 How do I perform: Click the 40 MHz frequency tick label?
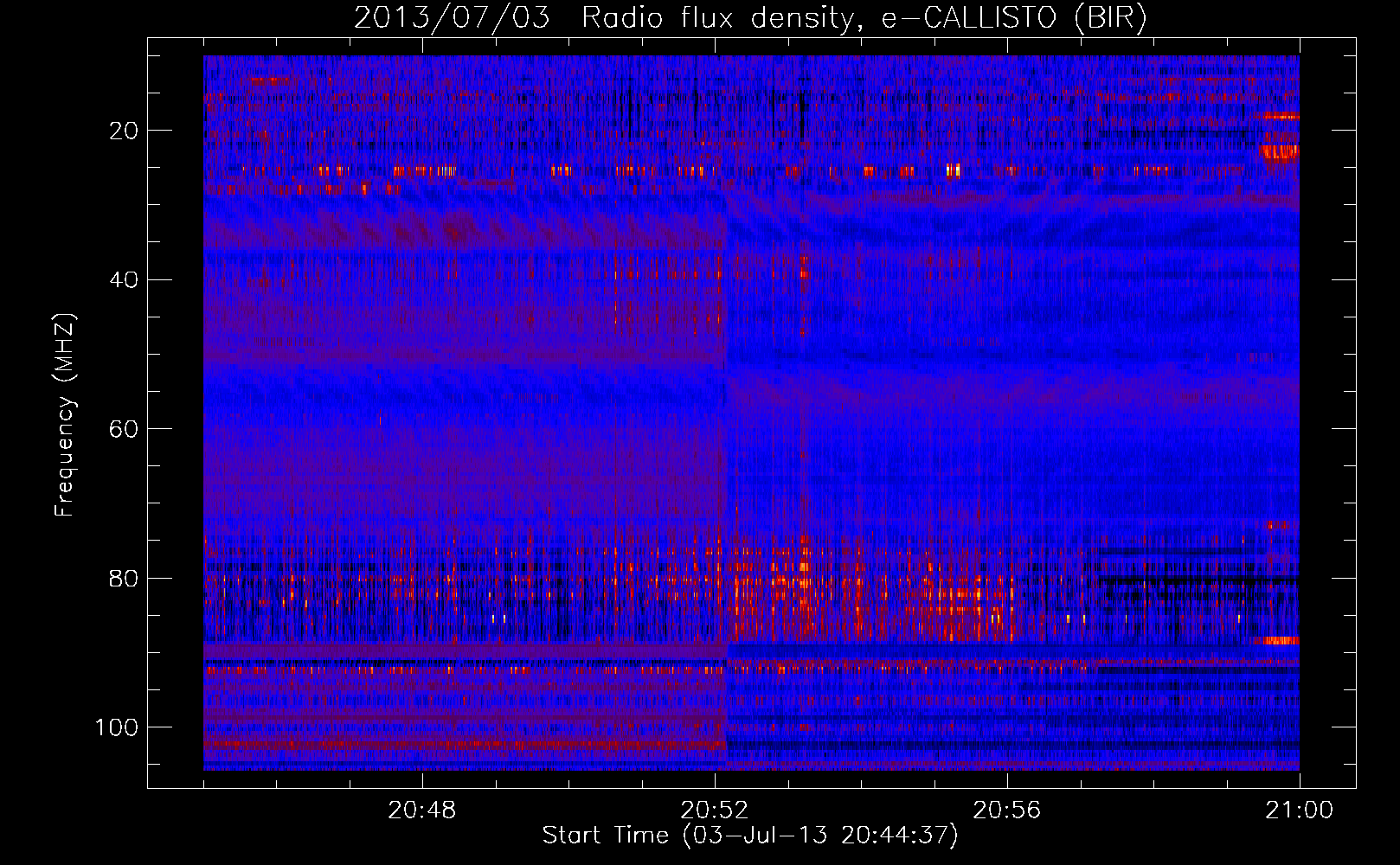click(124, 280)
